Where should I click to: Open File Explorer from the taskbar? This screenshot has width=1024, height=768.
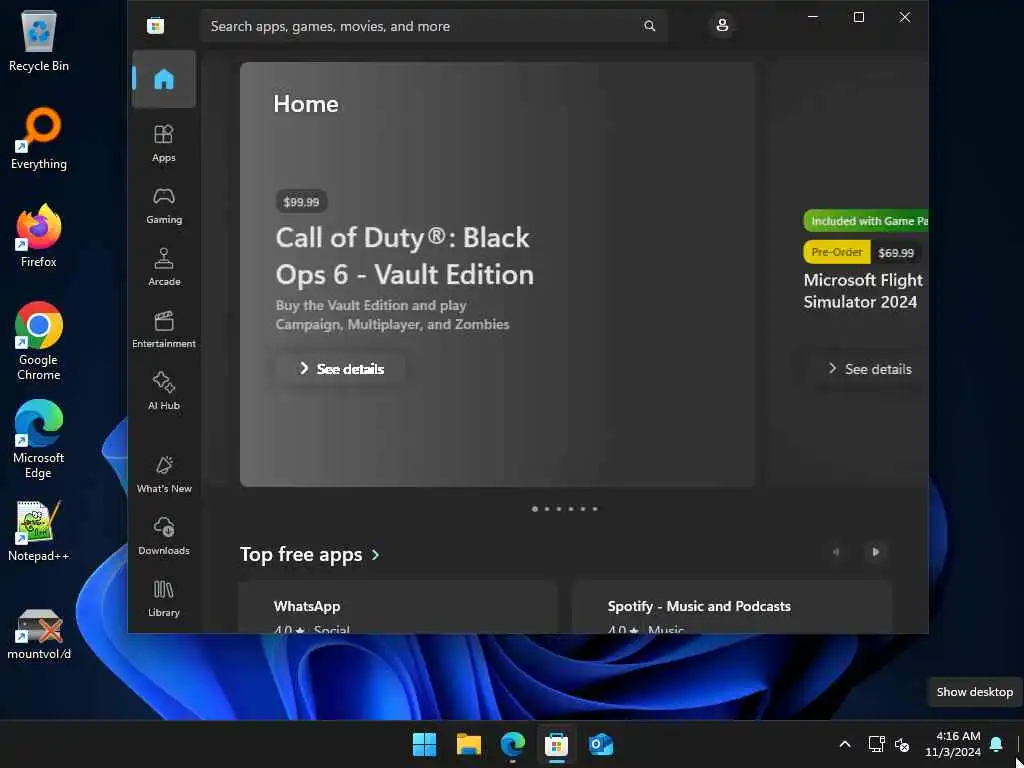point(469,744)
